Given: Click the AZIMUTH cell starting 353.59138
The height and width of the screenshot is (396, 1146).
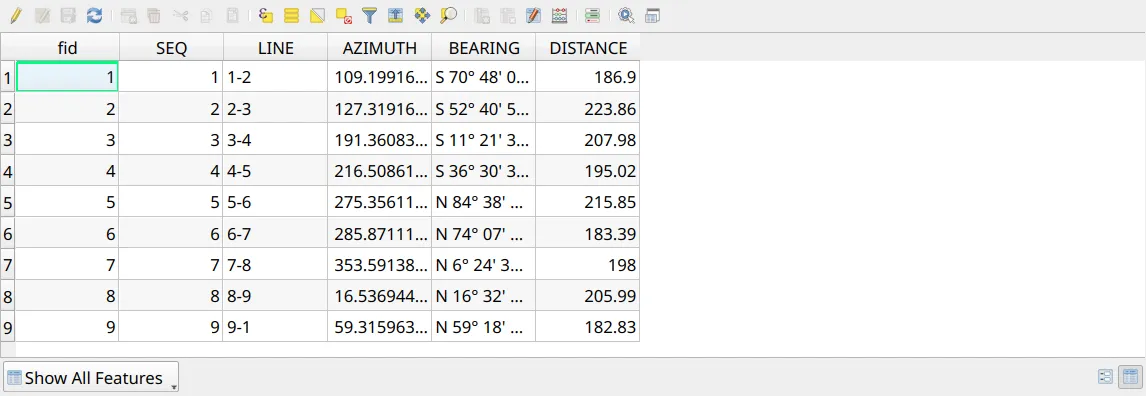Looking at the screenshot, I should point(379,265).
